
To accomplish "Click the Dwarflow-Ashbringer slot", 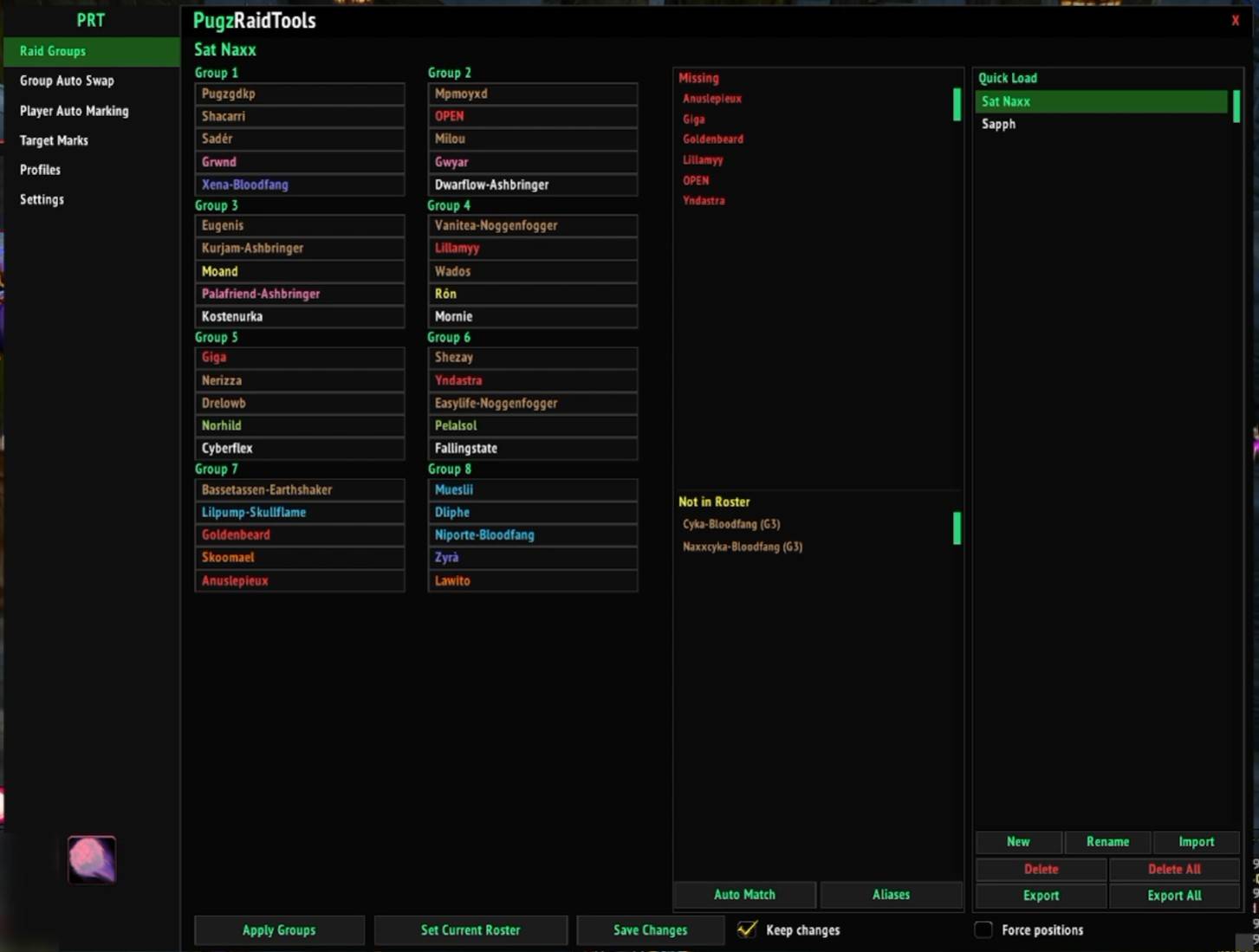I will coord(533,185).
